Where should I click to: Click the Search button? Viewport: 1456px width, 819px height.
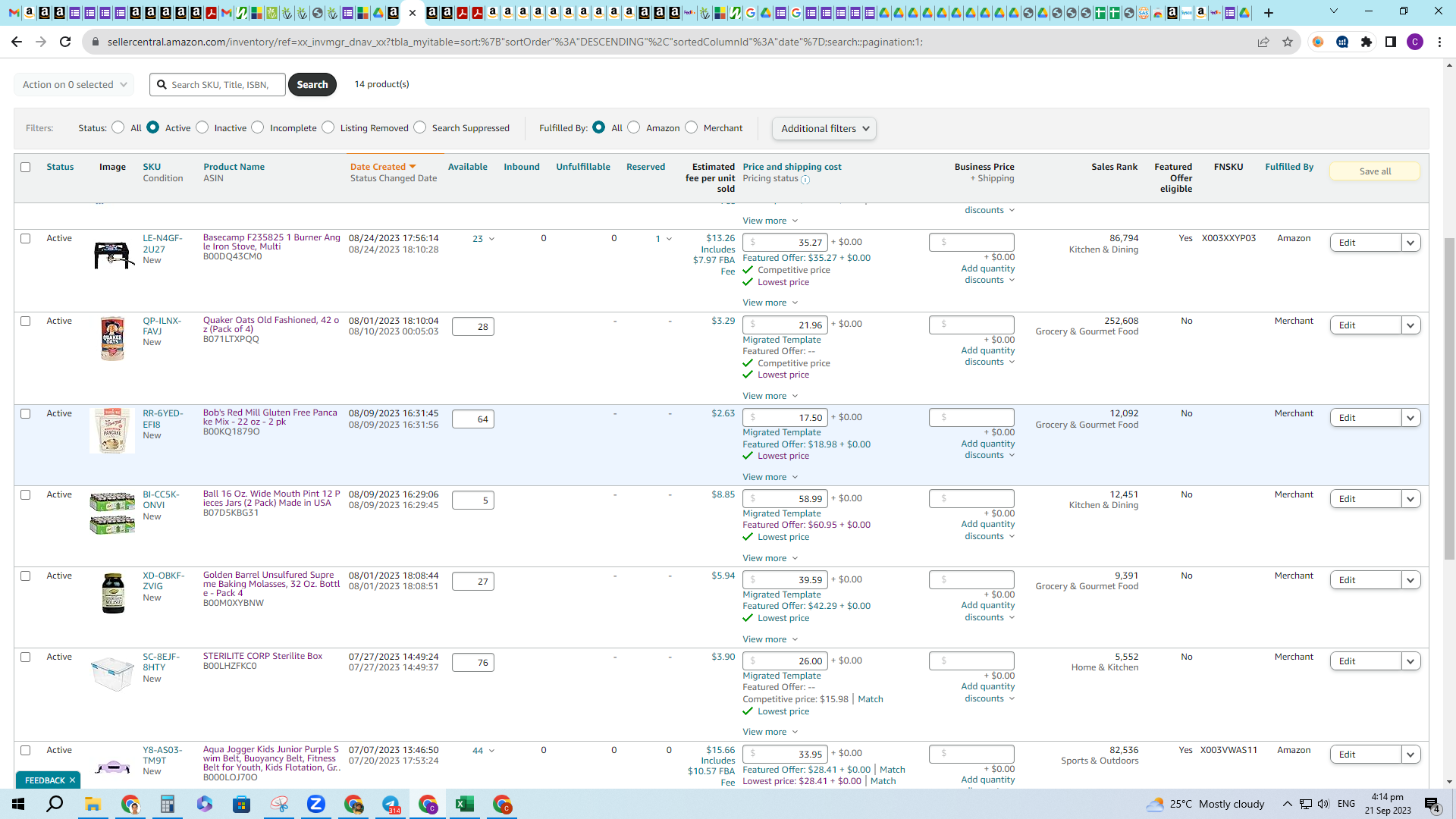click(312, 85)
